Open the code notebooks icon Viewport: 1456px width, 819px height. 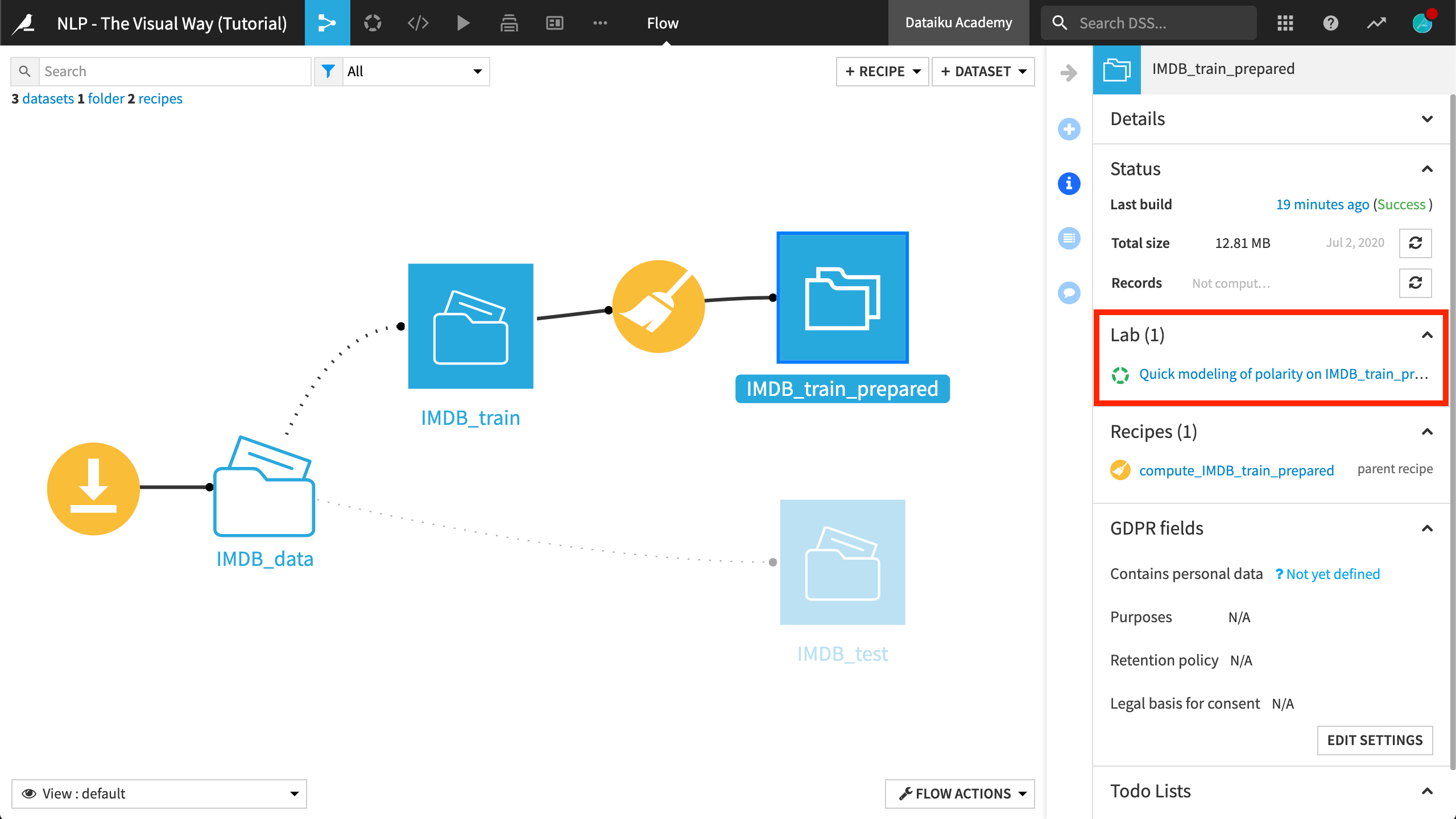[x=418, y=23]
